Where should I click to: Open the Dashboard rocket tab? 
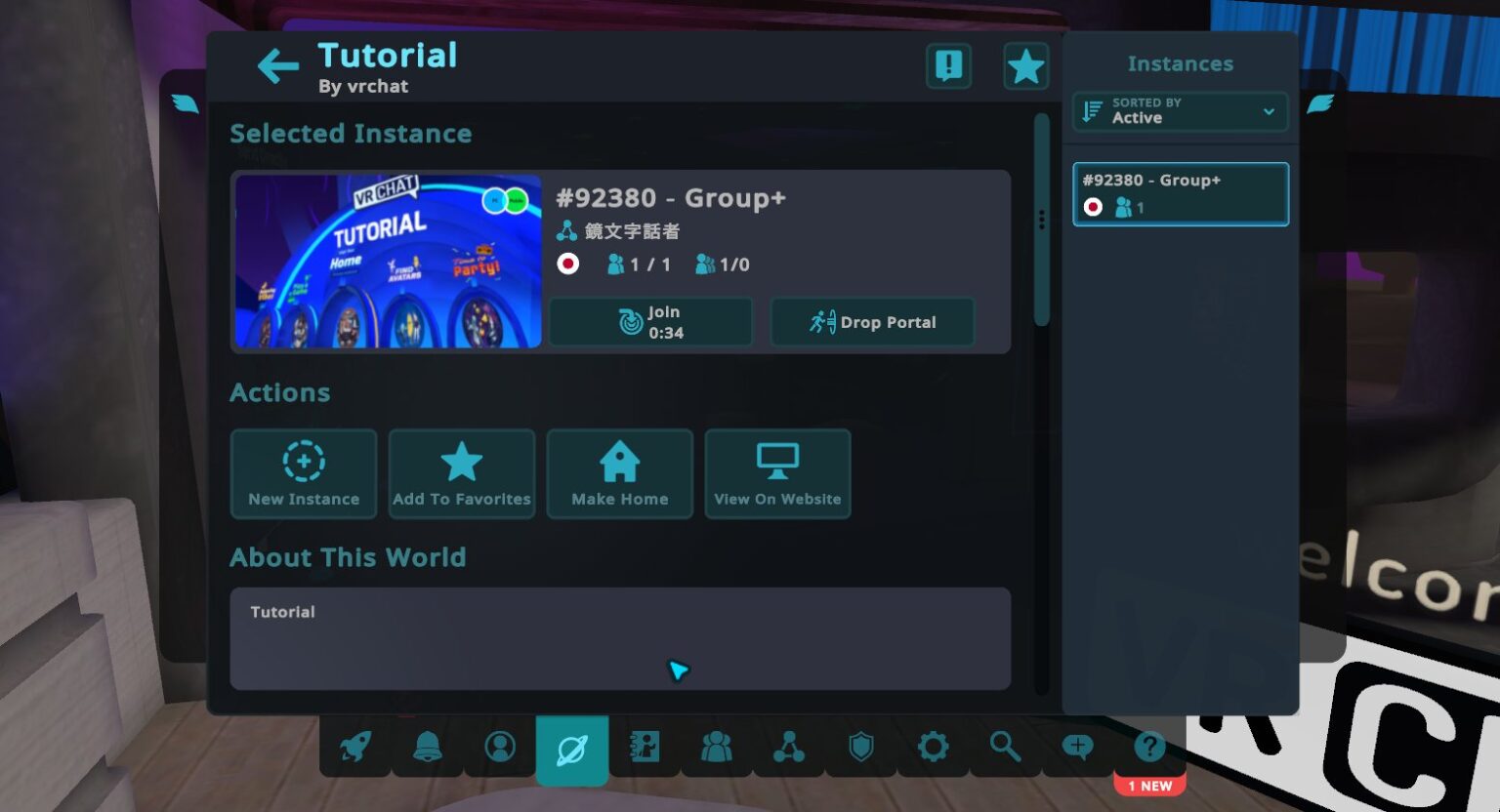354,747
